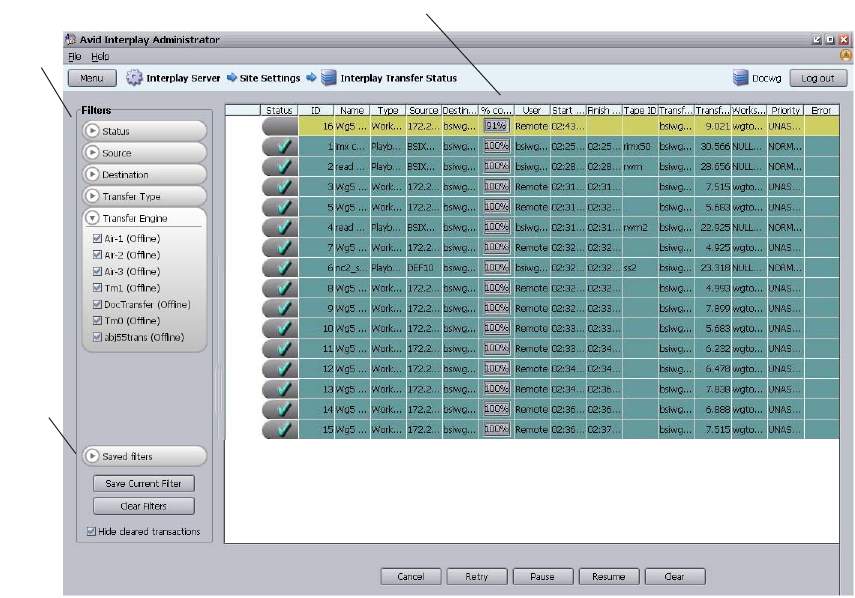Toggle the Tm0 (Offline) checkbox
The height and width of the screenshot is (598, 855).
point(98,321)
